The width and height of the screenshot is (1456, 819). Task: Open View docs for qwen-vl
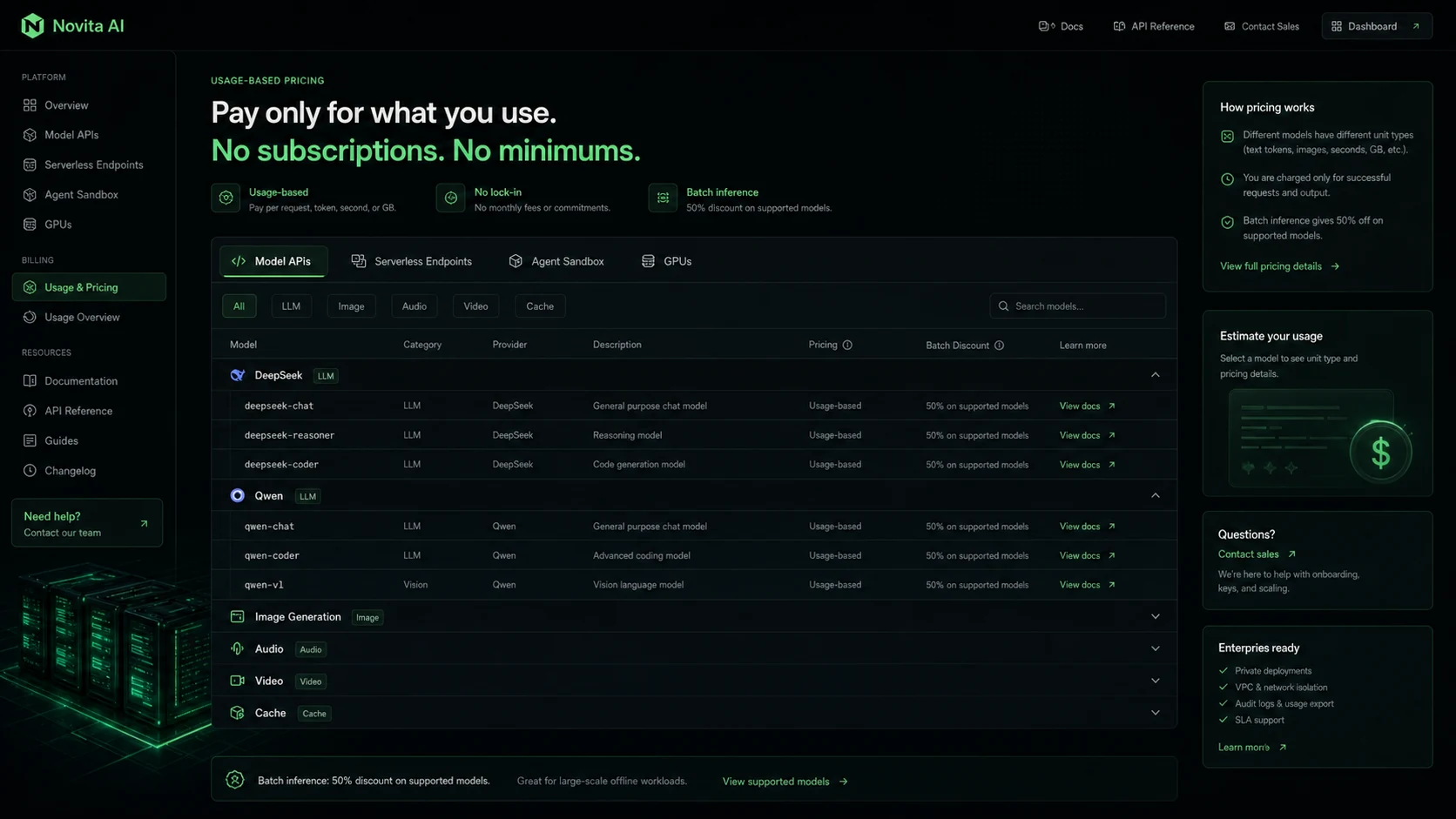pos(1087,585)
